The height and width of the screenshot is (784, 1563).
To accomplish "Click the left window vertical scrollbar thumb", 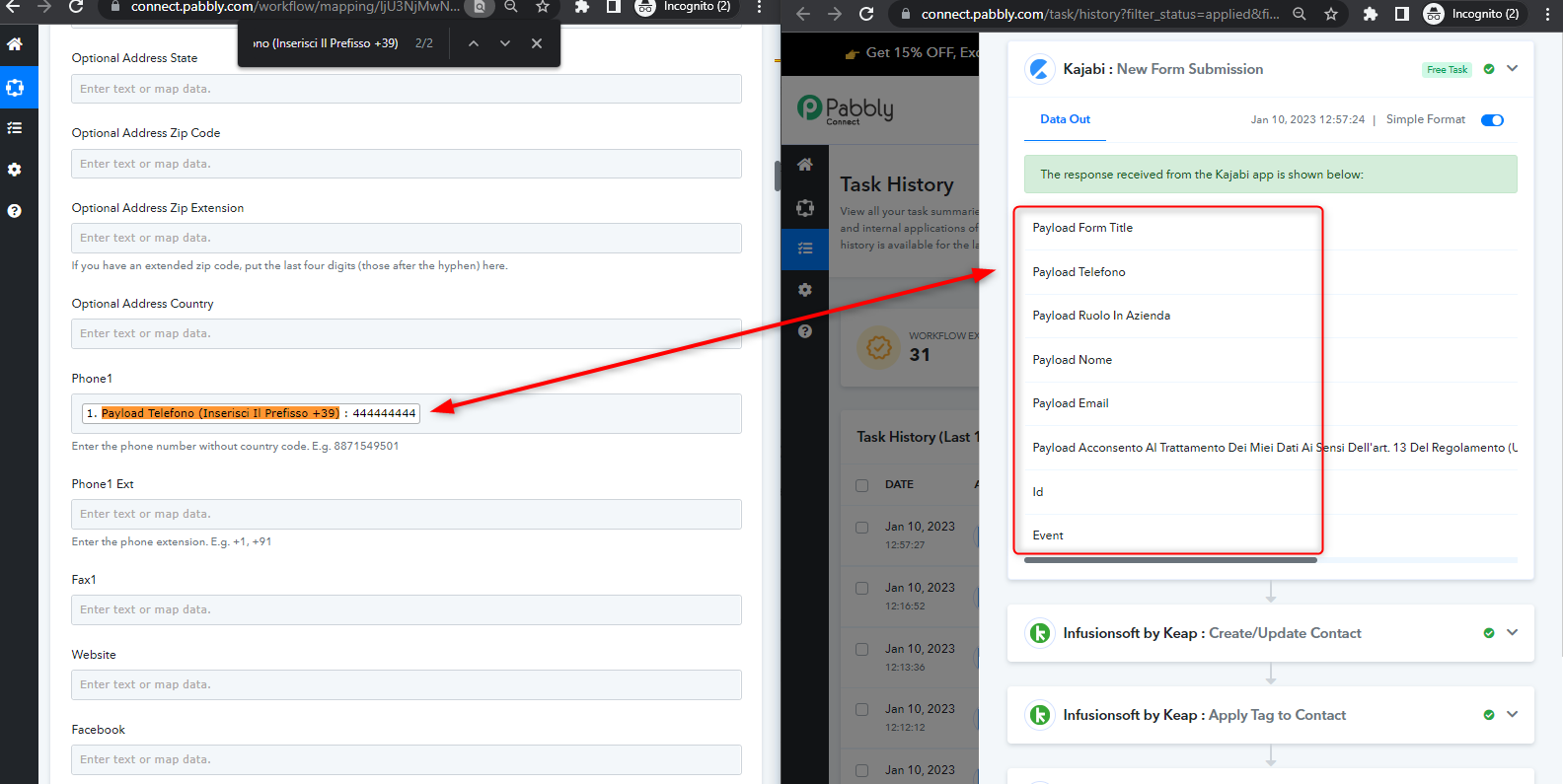I will (778, 176).
